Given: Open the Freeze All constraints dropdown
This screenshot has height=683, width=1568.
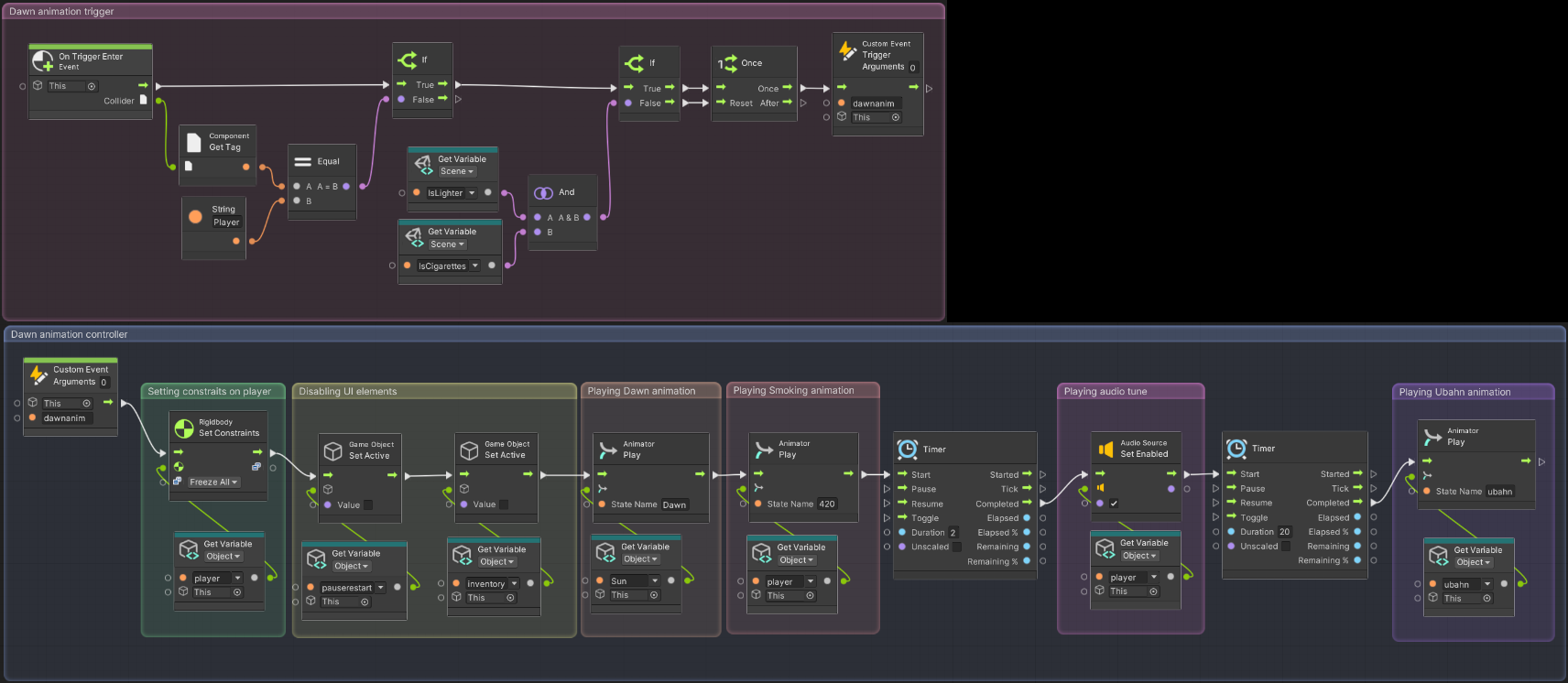Looking at the screenshot, I should pos(213,482).
